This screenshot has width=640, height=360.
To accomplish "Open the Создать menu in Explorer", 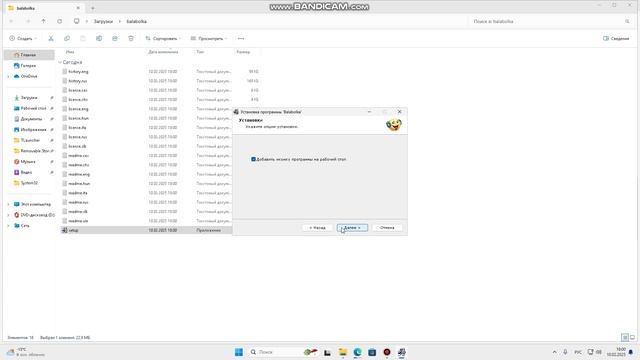I will [23, 38].
